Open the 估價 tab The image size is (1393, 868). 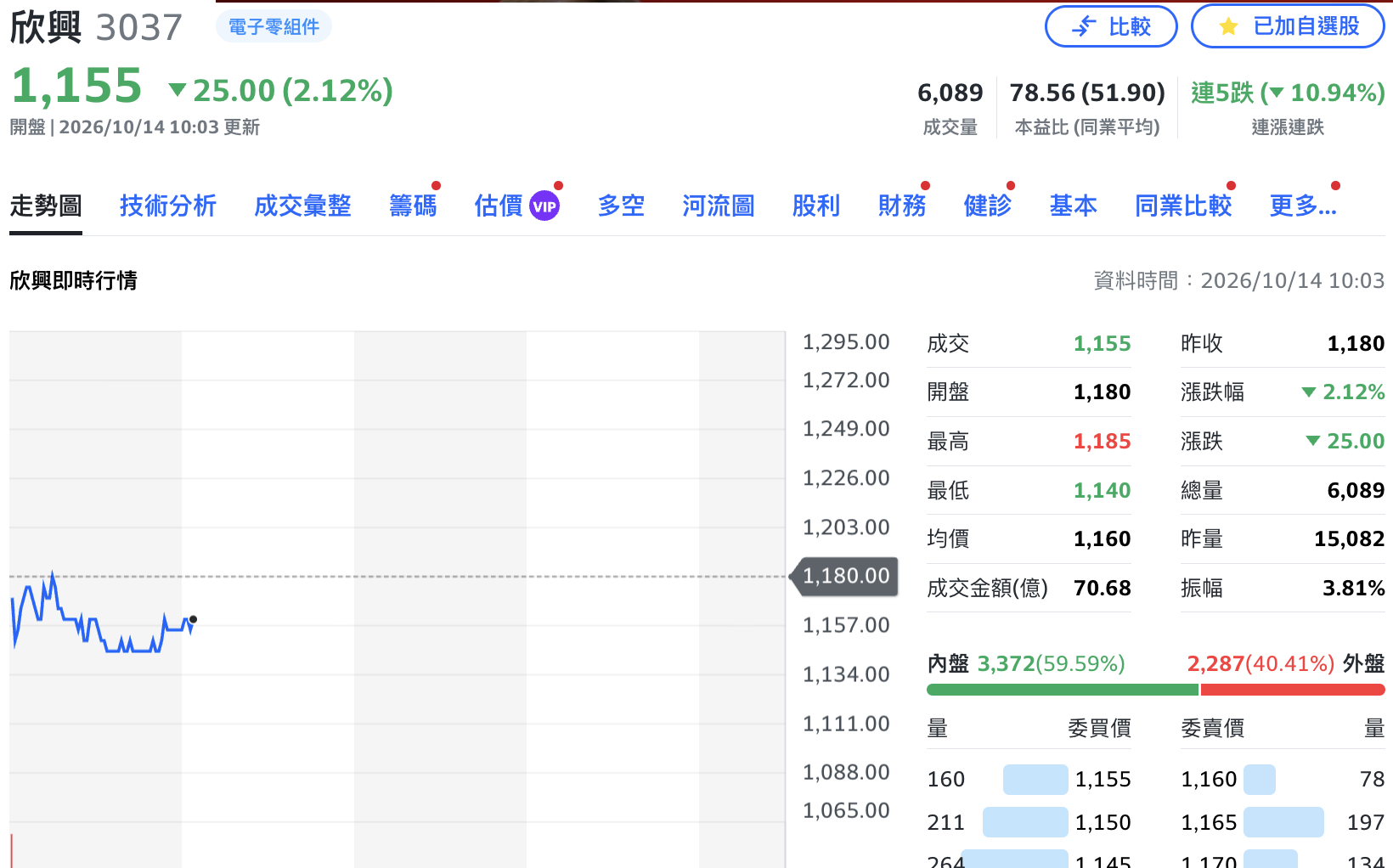pyautogui.click(x=499, y=206)
